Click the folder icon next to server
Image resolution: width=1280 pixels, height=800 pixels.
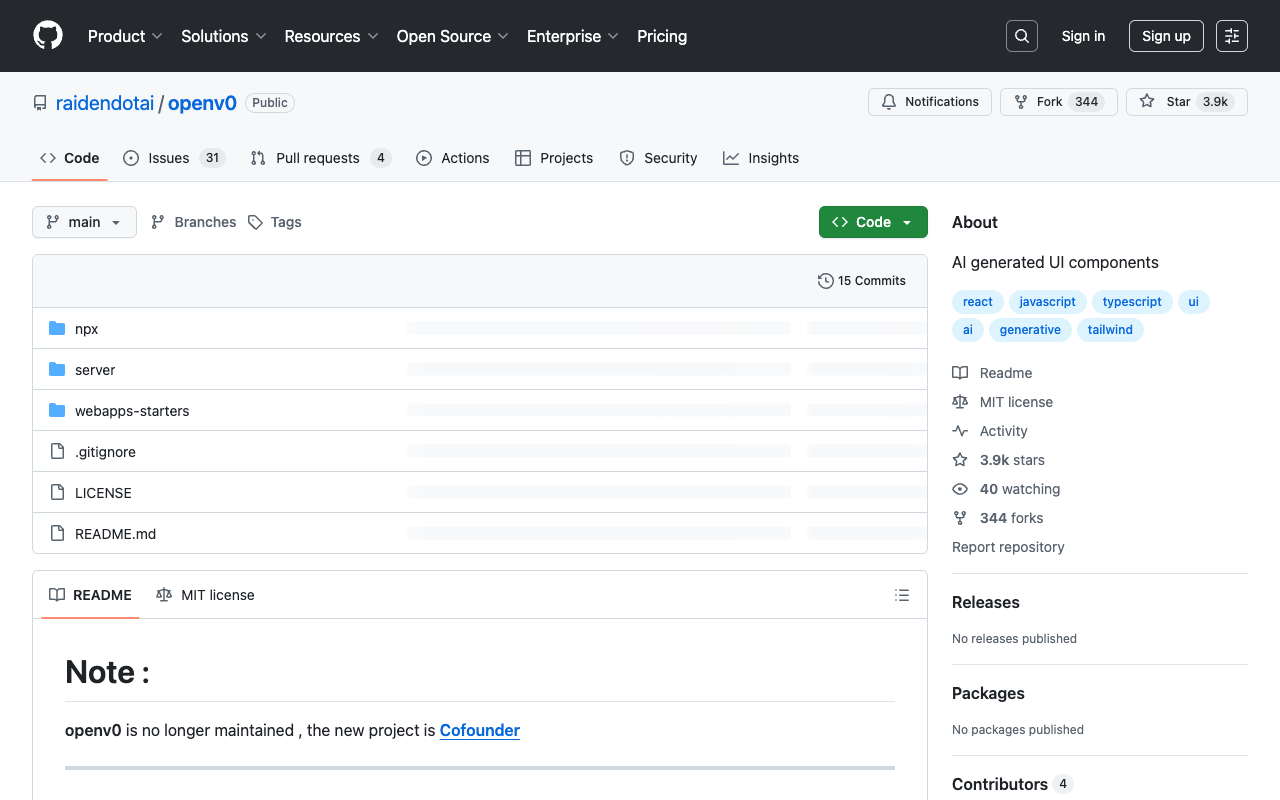point(57,369)
